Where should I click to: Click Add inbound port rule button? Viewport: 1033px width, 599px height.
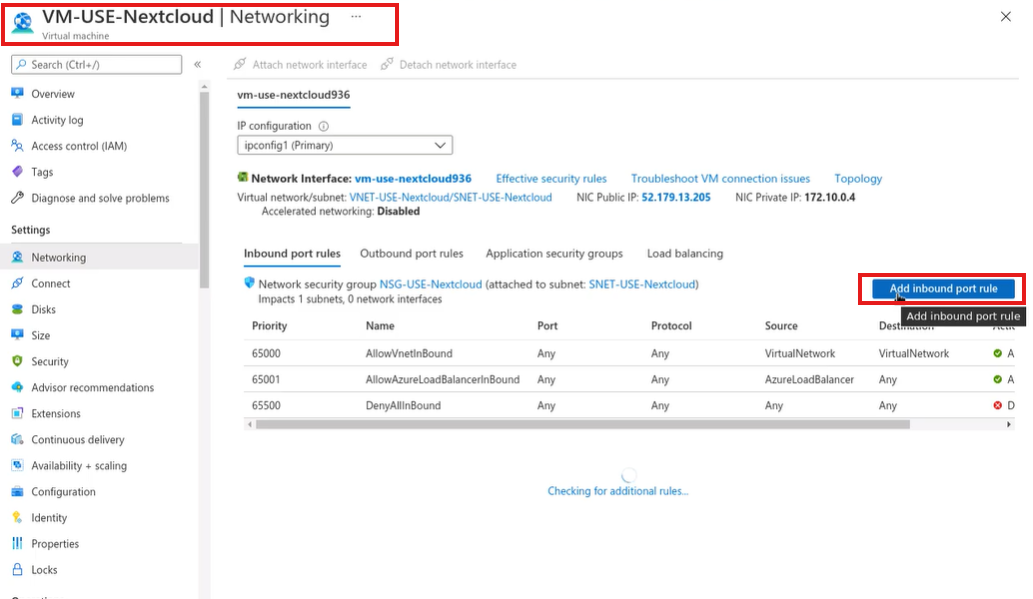[x=943, y=289]
